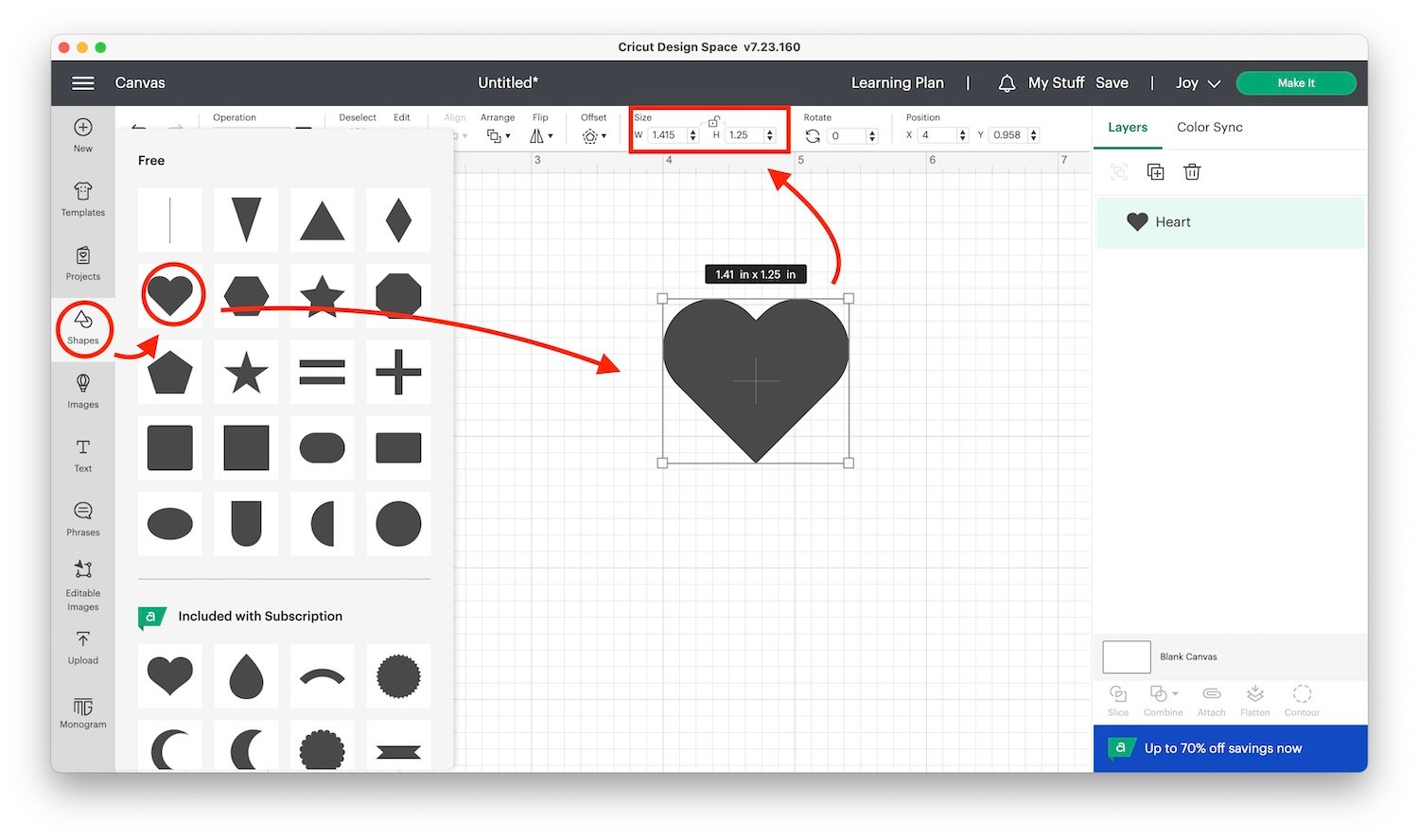Click the Contour tool
Screen dimensions: 1419x840
click(x=1302, y=700)
